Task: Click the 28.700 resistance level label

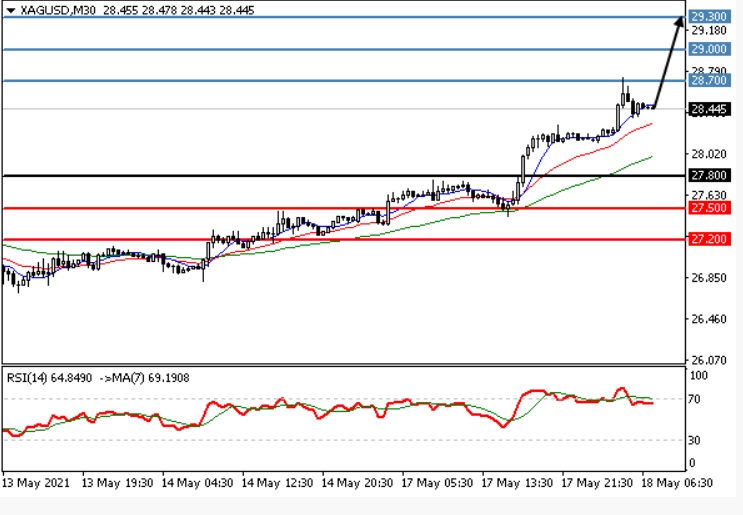Action: (x=709, y=80)
